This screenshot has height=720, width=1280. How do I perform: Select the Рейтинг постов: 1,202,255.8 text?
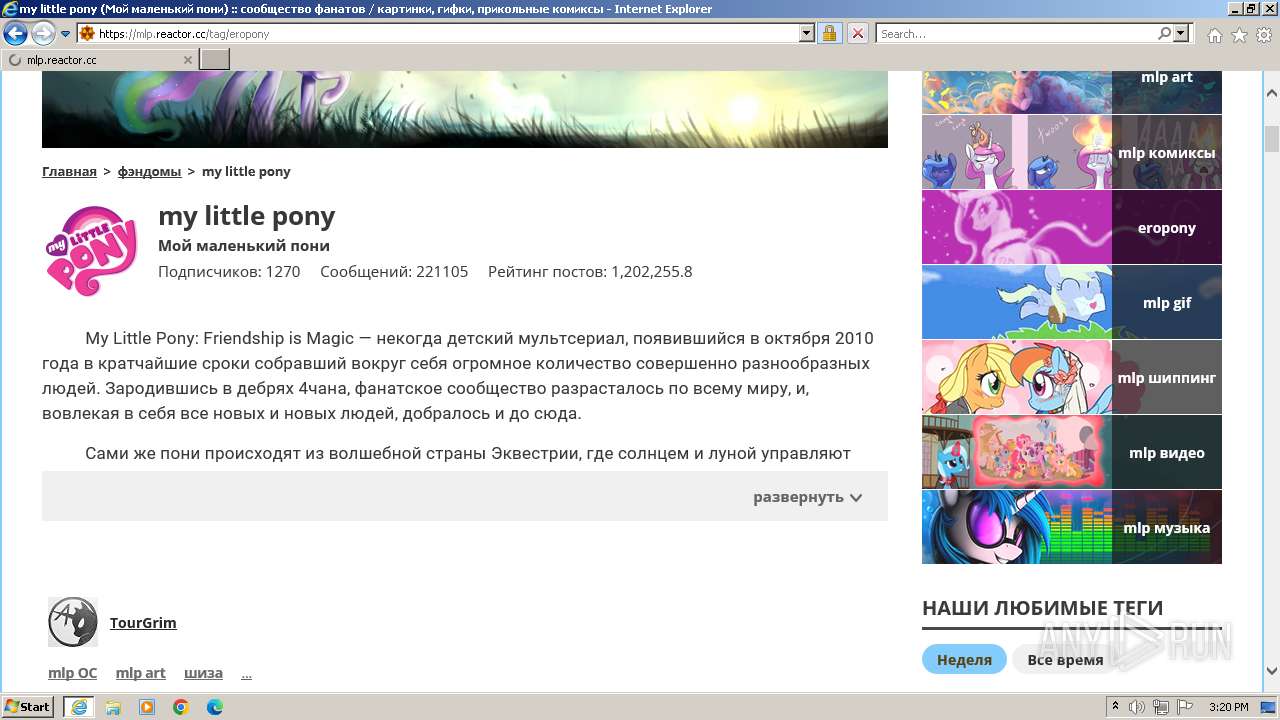[590, 271]
